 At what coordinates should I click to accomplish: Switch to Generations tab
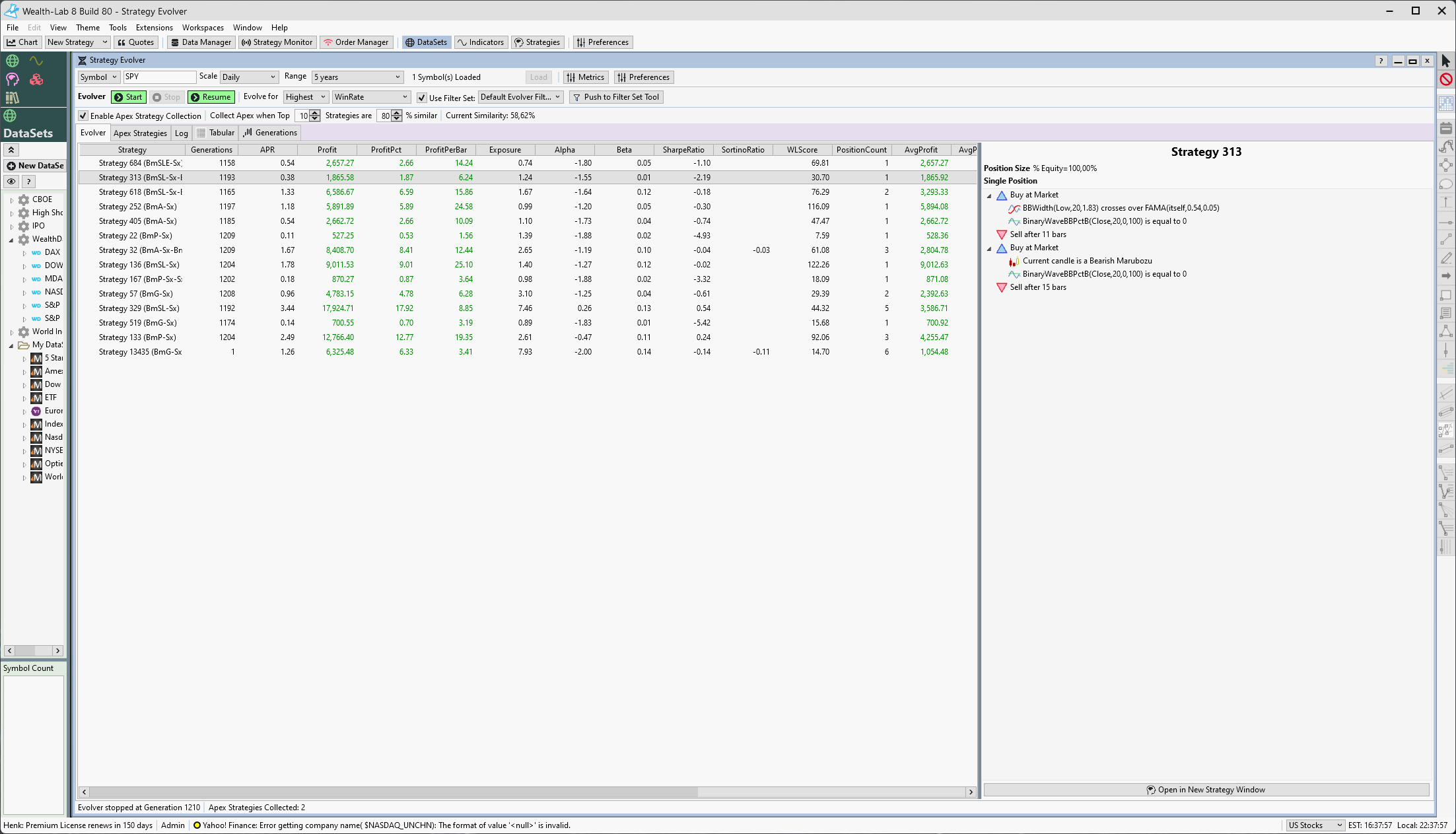click(x=270, y=133)
